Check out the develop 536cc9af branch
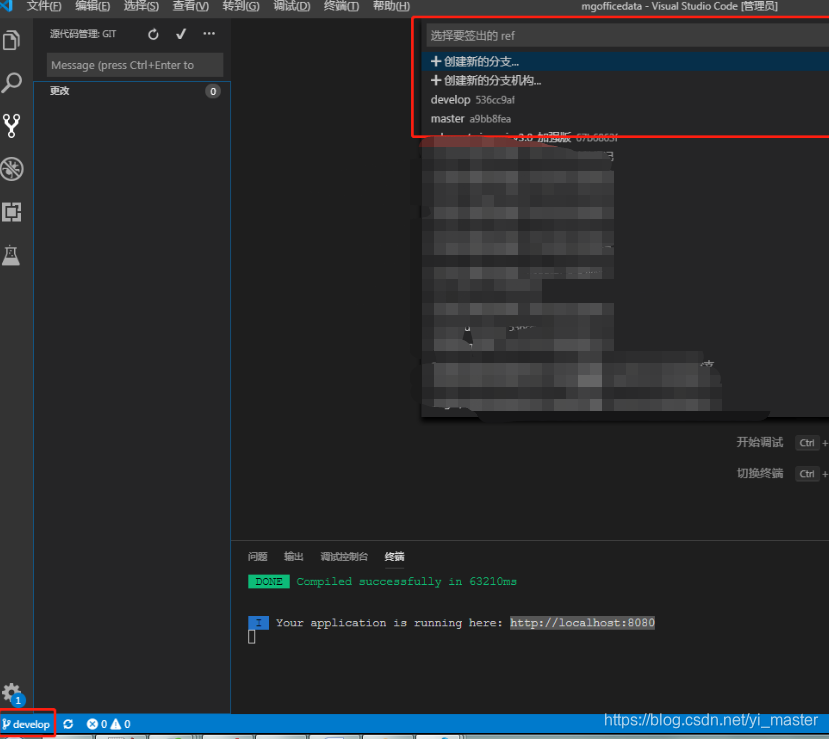This screenshot has height=739, width=829. (x=626, y=99)
